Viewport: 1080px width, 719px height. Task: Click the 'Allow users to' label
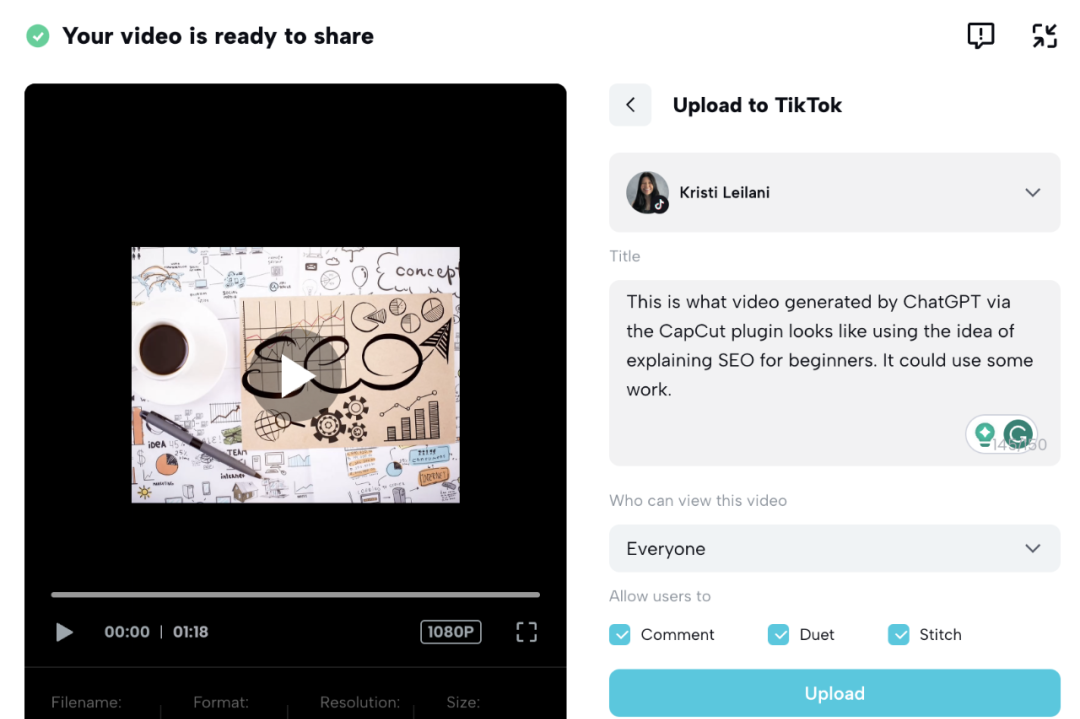coord(660,596)
